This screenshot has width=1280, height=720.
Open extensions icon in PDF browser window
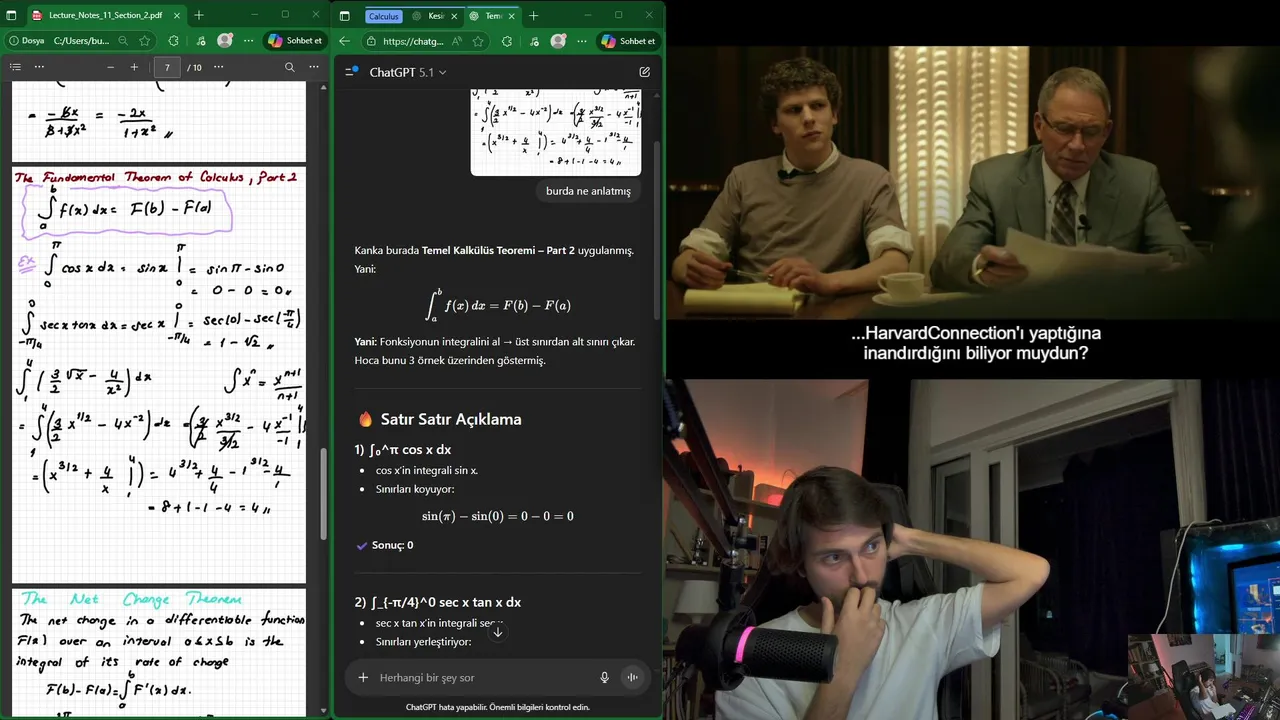tap(173, 41)
